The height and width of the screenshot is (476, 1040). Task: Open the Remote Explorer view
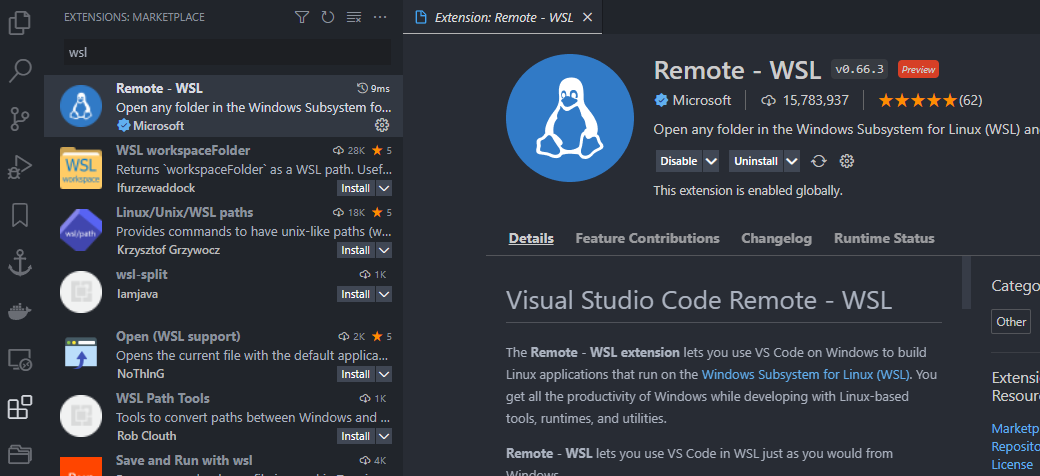pyautogui.click(x=20, y=359)
